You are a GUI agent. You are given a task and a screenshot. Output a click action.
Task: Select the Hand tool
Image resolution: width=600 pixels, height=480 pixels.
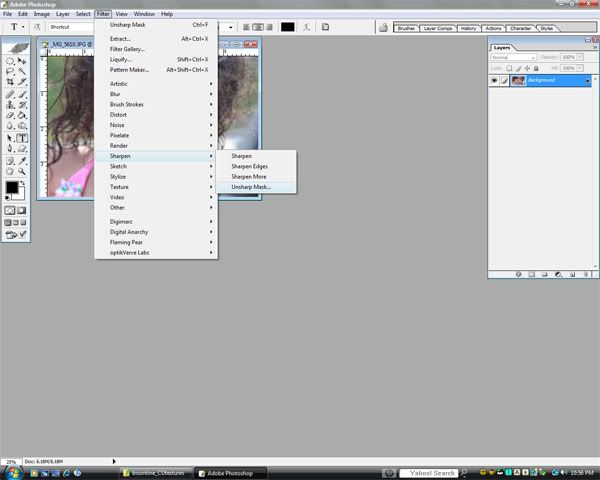click(10, 171)
